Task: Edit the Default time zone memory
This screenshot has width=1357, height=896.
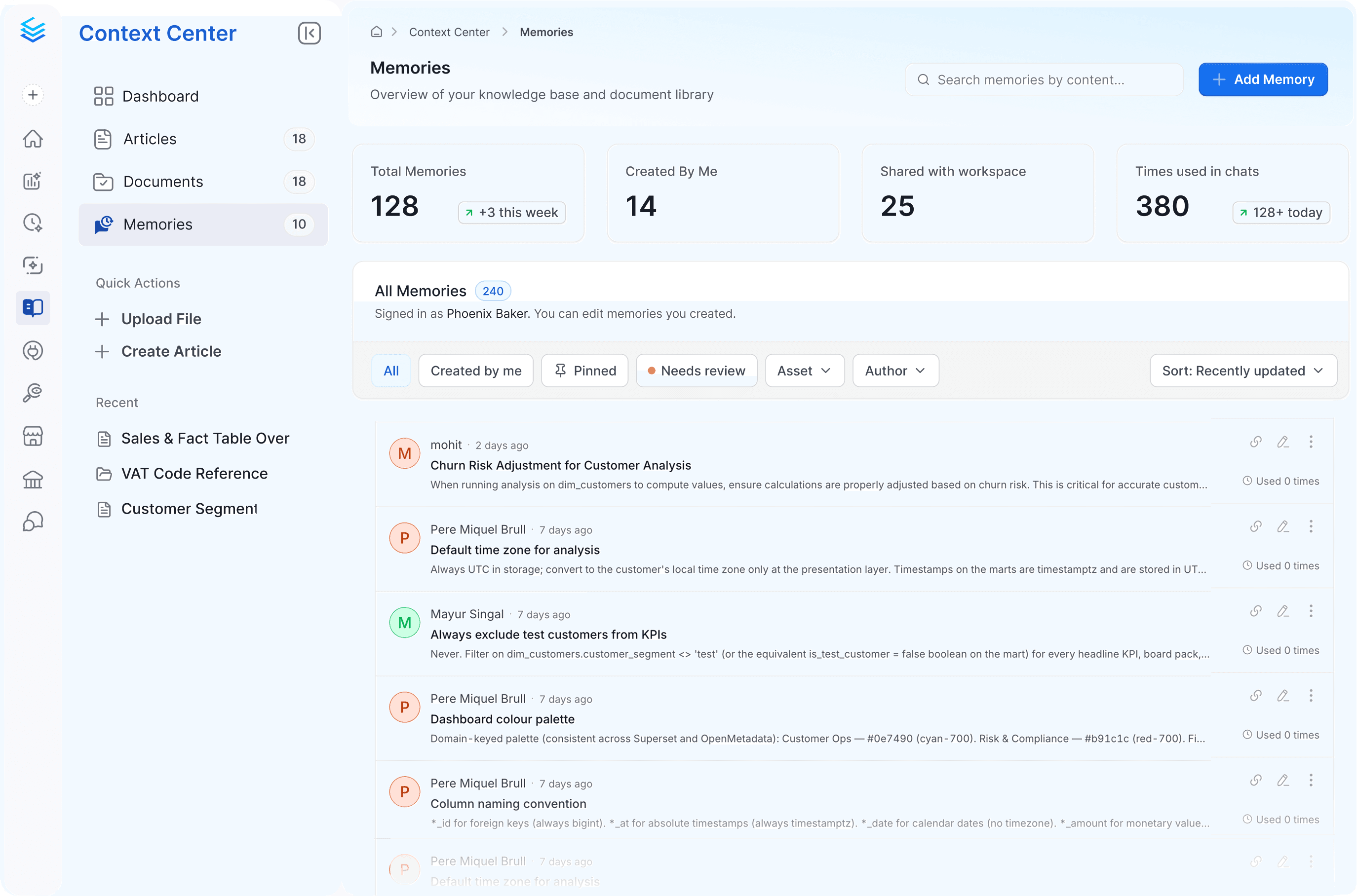Action: pyautogui.click(x=1282, y=526)
